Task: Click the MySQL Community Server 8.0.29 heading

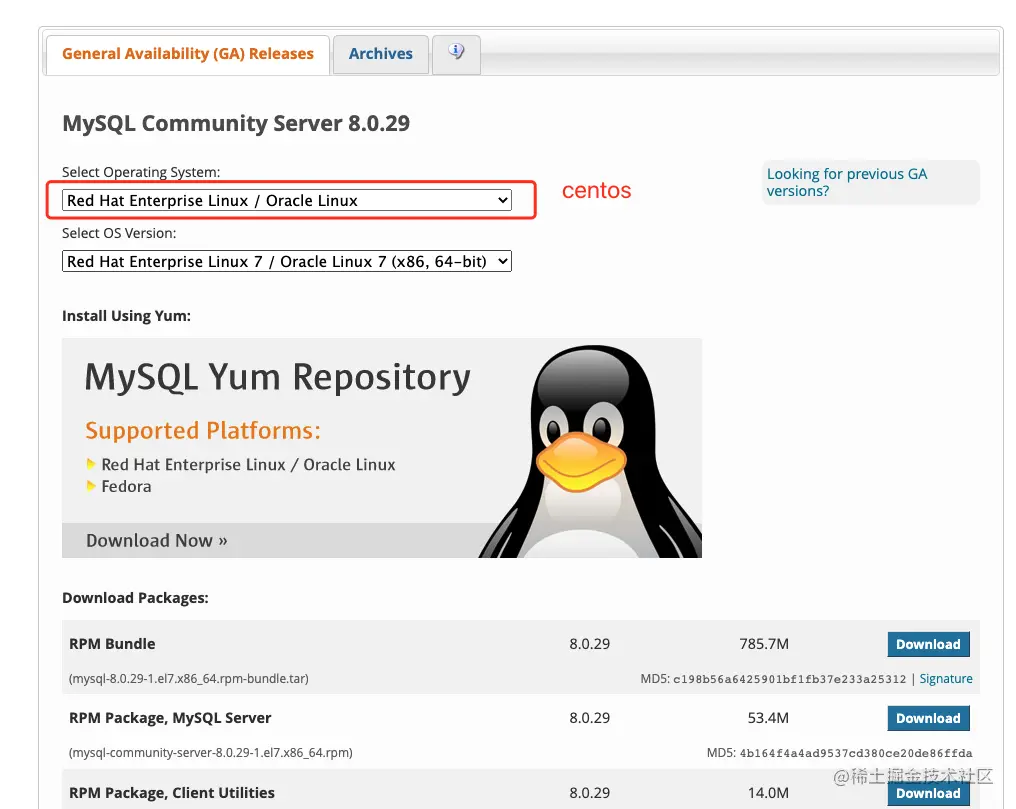Action: coord(236,123)
